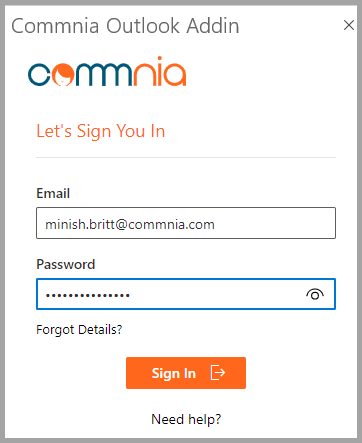Click the masked password dots
This screenshot has height=443, width=362.
[x=88, y=295]
